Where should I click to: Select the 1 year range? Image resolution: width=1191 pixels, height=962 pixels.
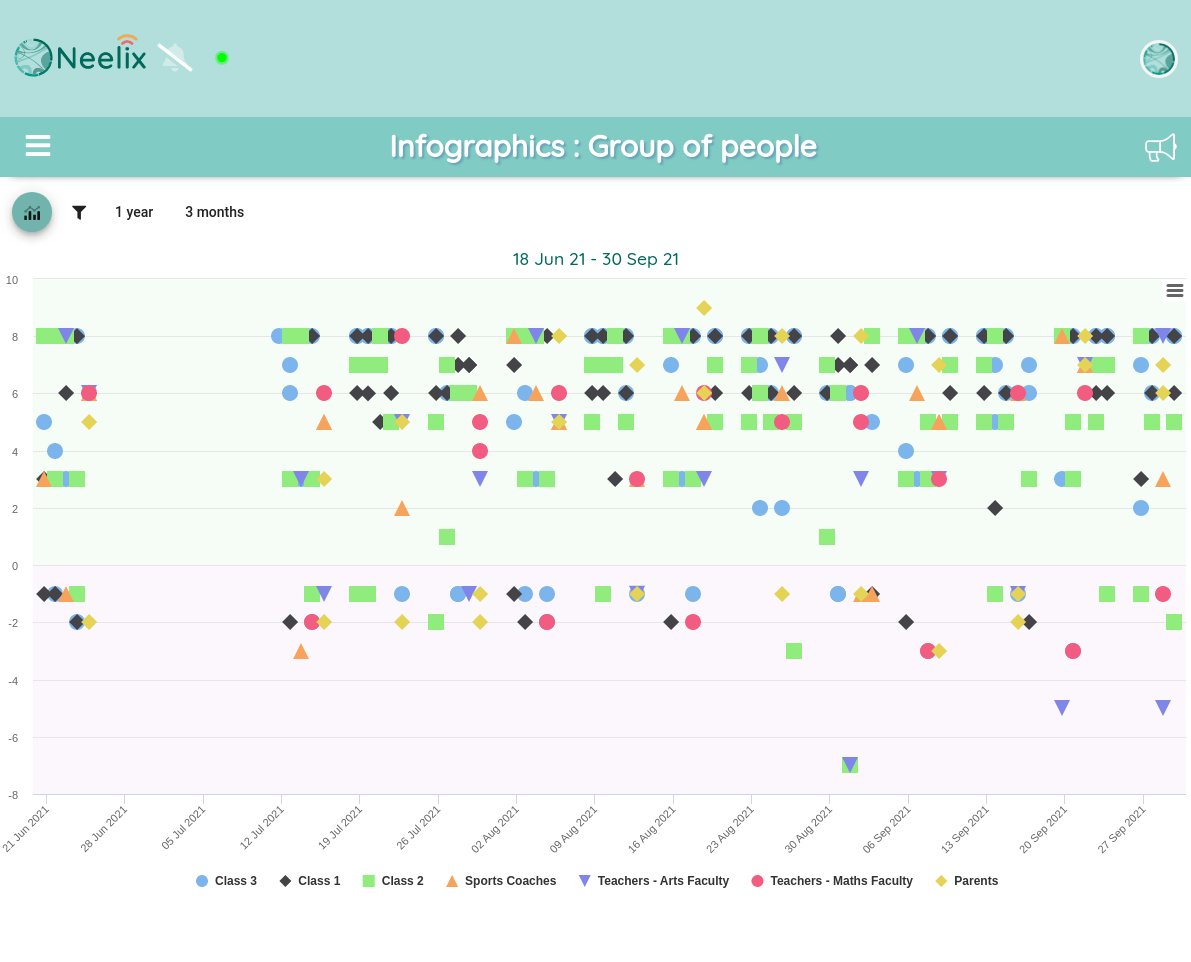tap(134, 212)
